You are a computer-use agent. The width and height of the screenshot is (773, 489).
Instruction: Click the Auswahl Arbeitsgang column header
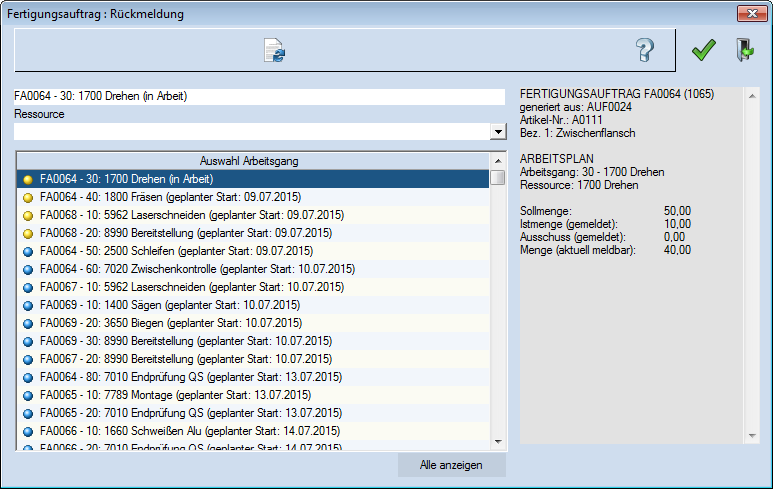[252, 161]
